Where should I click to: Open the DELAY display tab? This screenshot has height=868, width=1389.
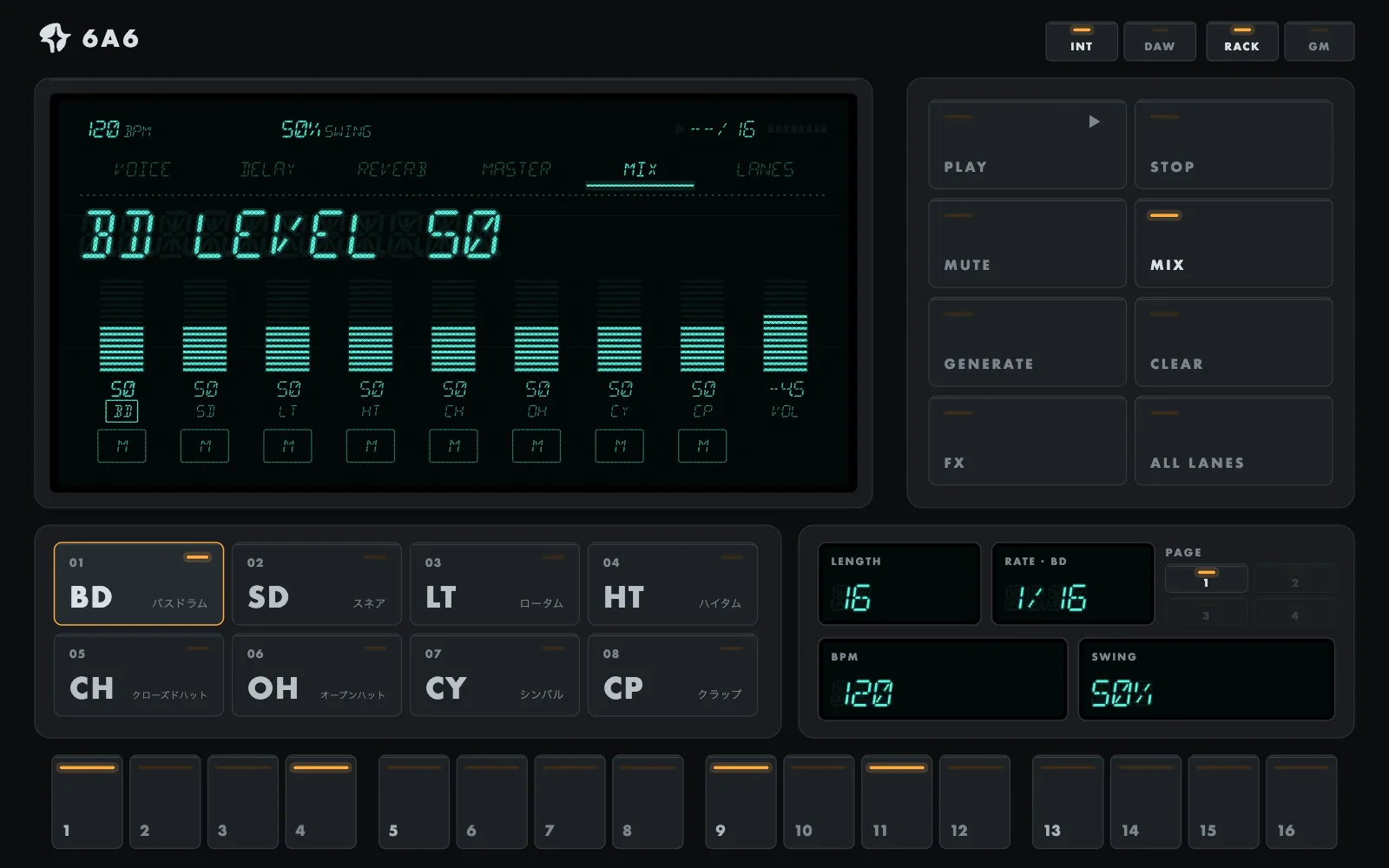click(267, 169)
